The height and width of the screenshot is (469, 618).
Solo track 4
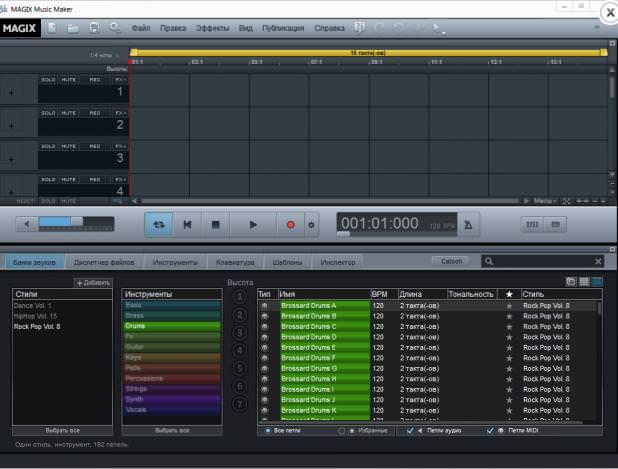pyautogui.click(x=48, y=180)
